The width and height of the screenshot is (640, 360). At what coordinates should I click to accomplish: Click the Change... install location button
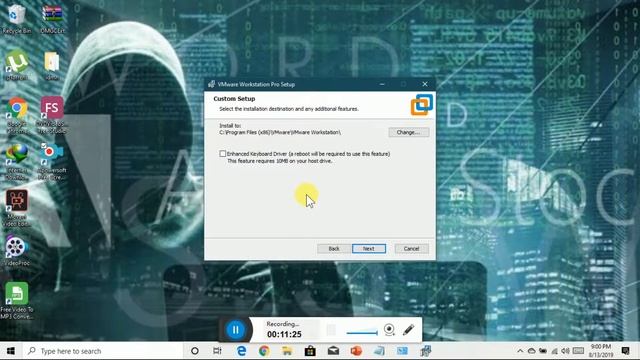409,132
